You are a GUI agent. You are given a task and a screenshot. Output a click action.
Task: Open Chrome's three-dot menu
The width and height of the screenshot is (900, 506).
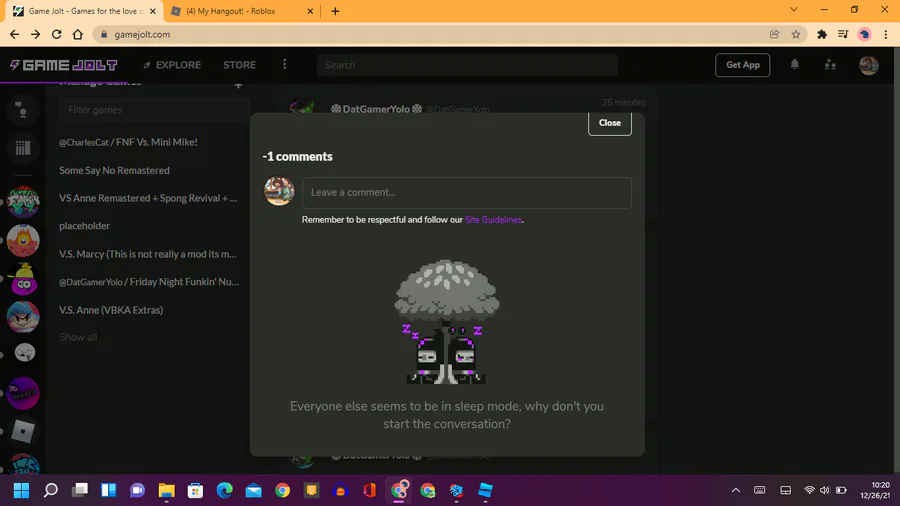[886, 34]
